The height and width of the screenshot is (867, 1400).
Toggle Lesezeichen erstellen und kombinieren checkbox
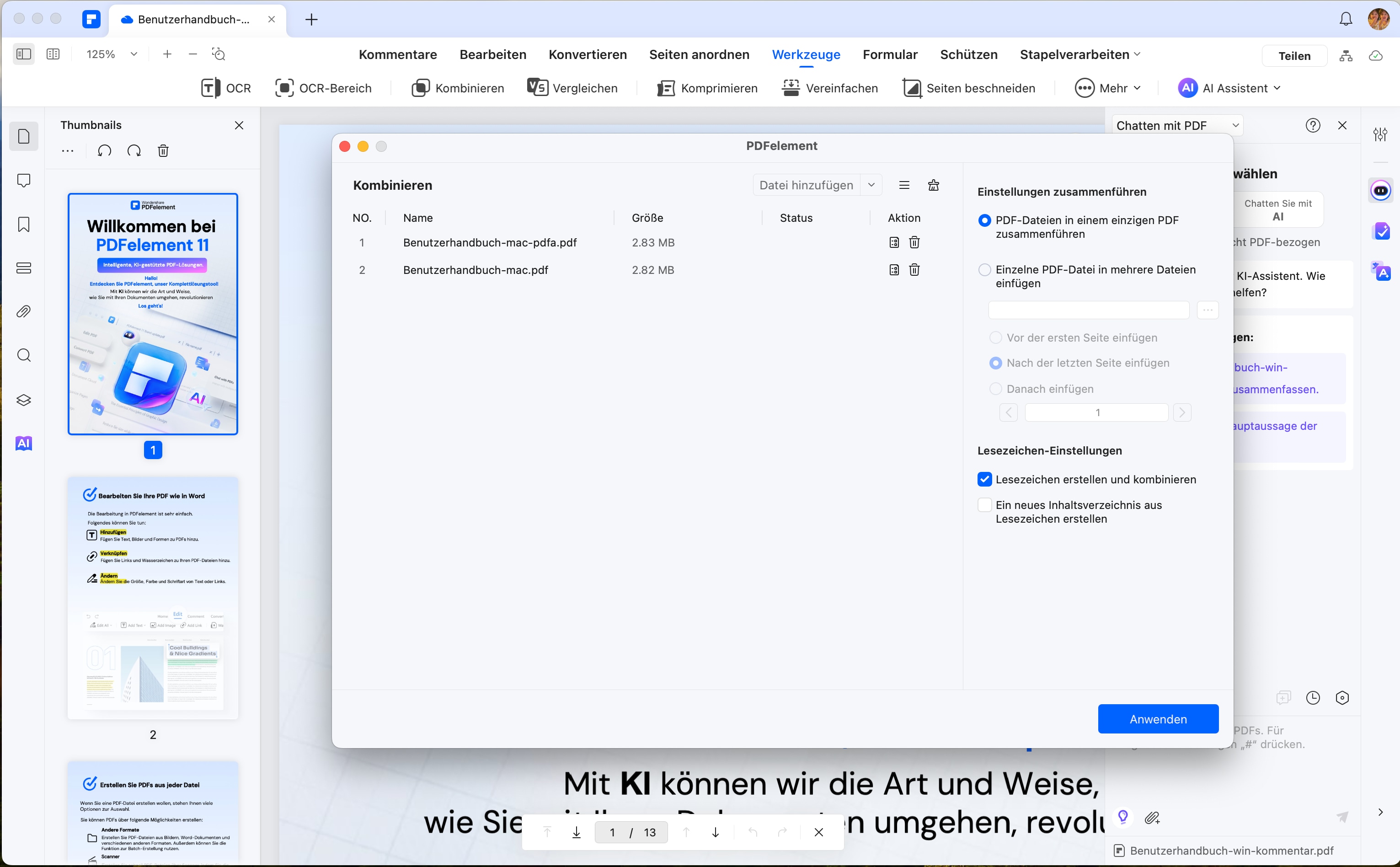pyautogui.click(x=984, y=479)
